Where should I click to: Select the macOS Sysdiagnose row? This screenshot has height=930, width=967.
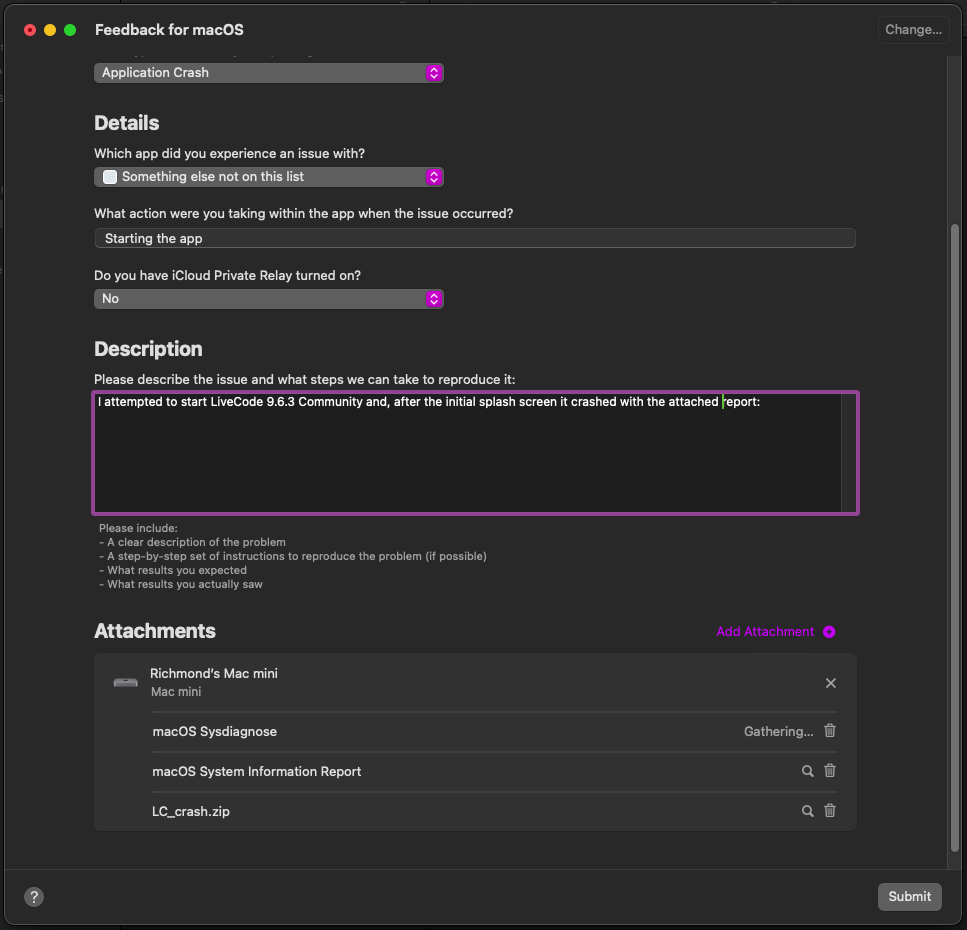click(400, 732)
